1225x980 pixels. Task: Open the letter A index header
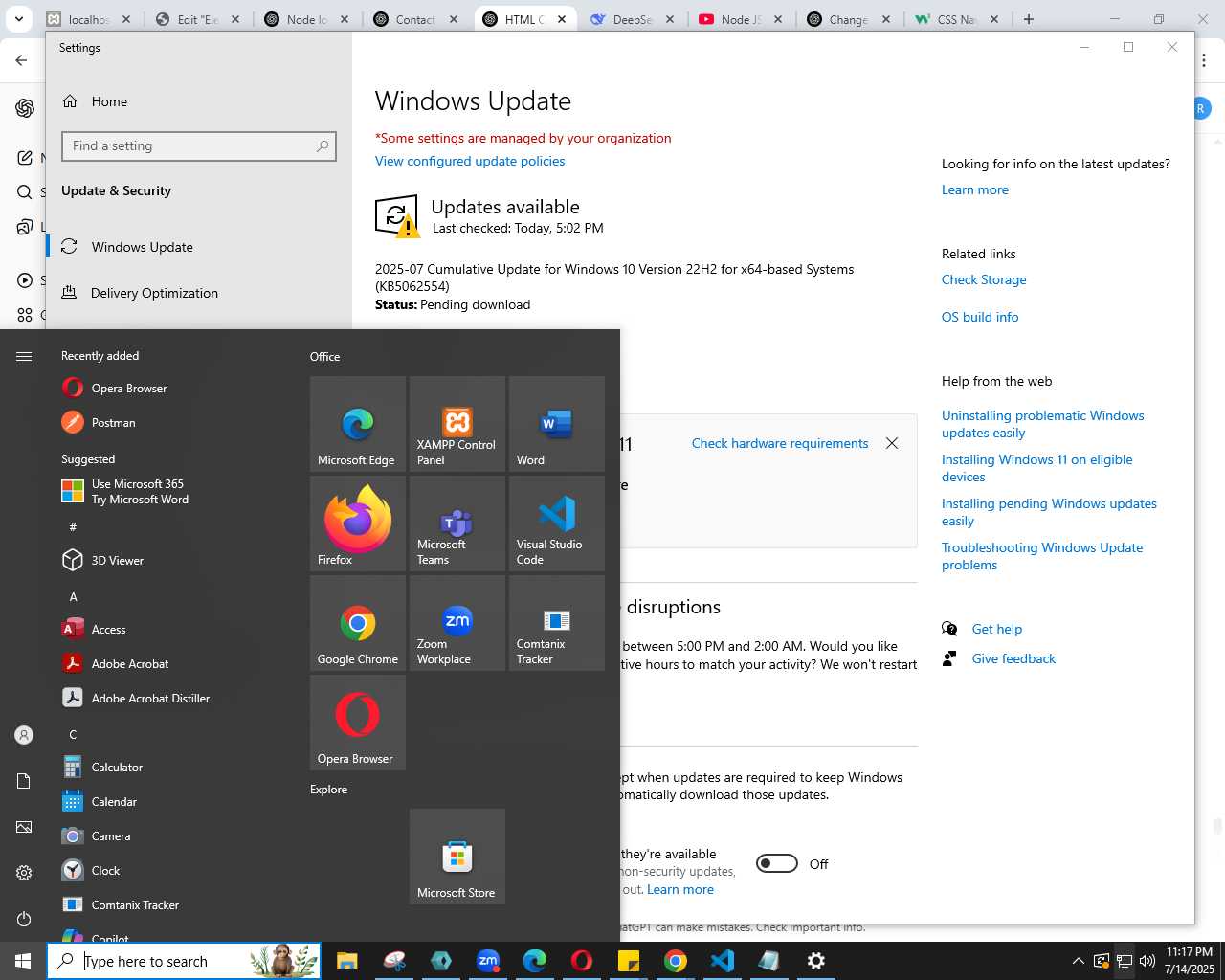pos(73,596)
